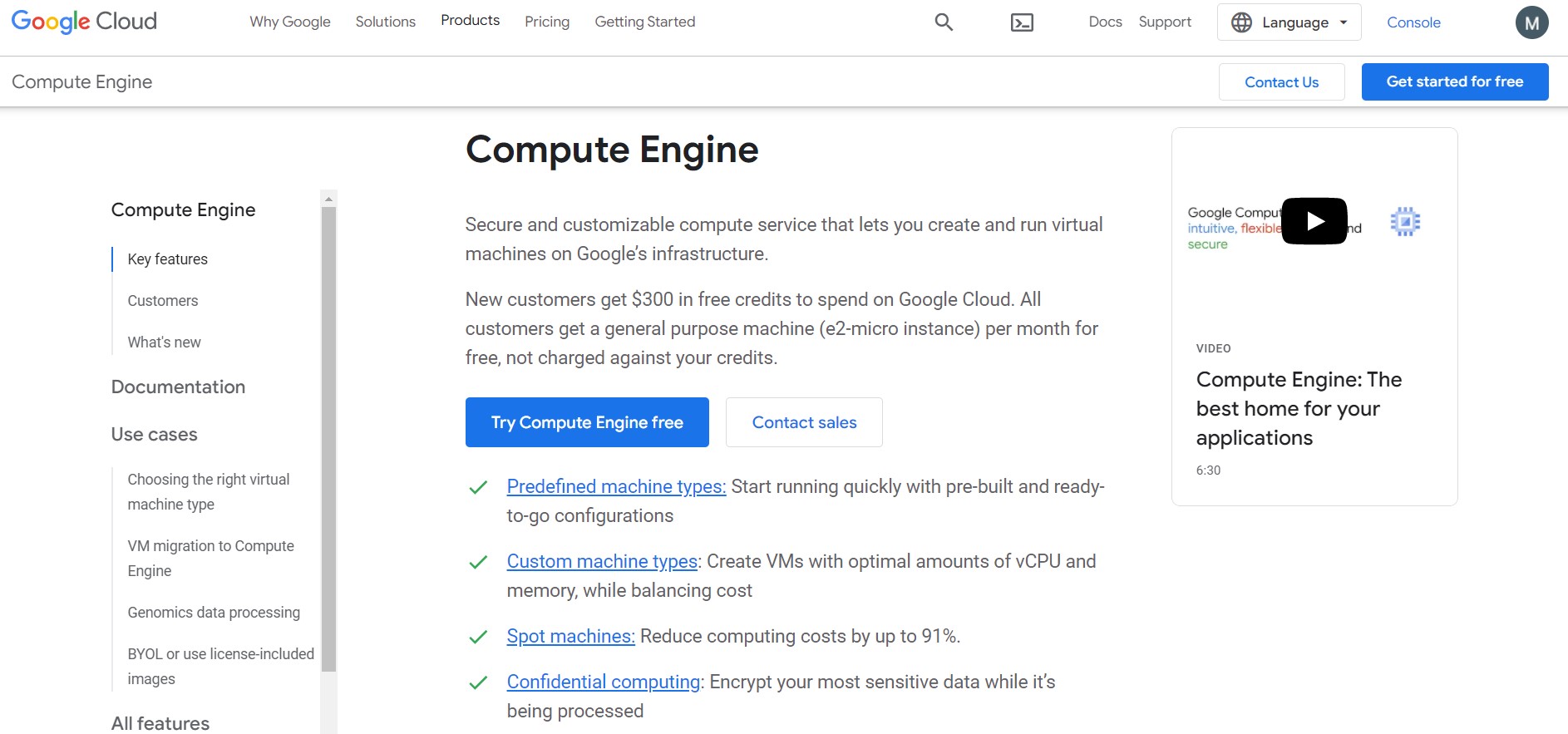The image size is (1568, 734).
Task: Click the Try Compute Engine free button
Action: pos(586,422)
